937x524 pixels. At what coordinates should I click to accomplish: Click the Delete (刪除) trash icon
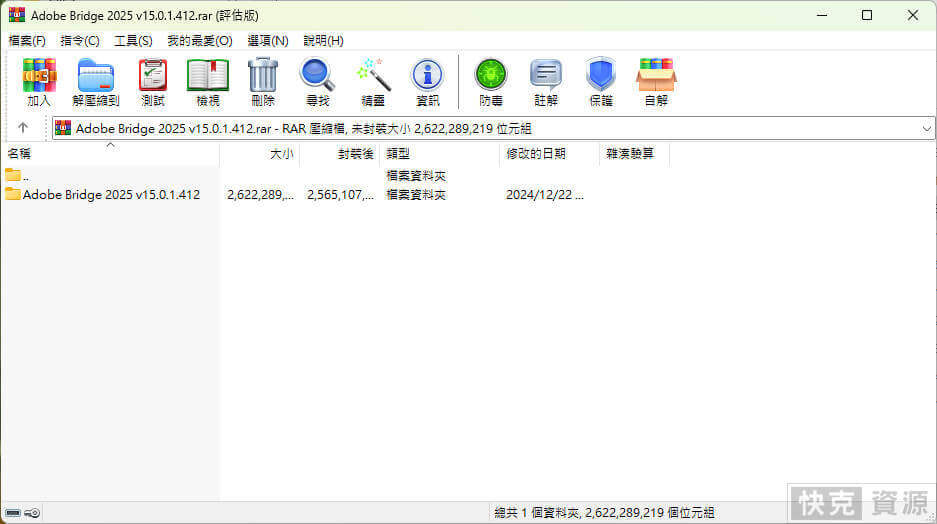[x=263, y=82]
